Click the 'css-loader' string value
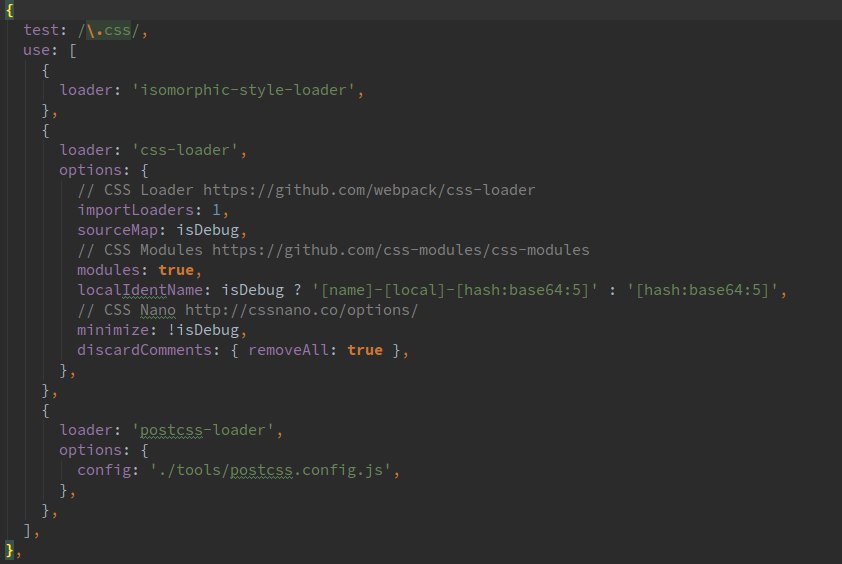This screenshot has width=842, height=564. [185, 150]
